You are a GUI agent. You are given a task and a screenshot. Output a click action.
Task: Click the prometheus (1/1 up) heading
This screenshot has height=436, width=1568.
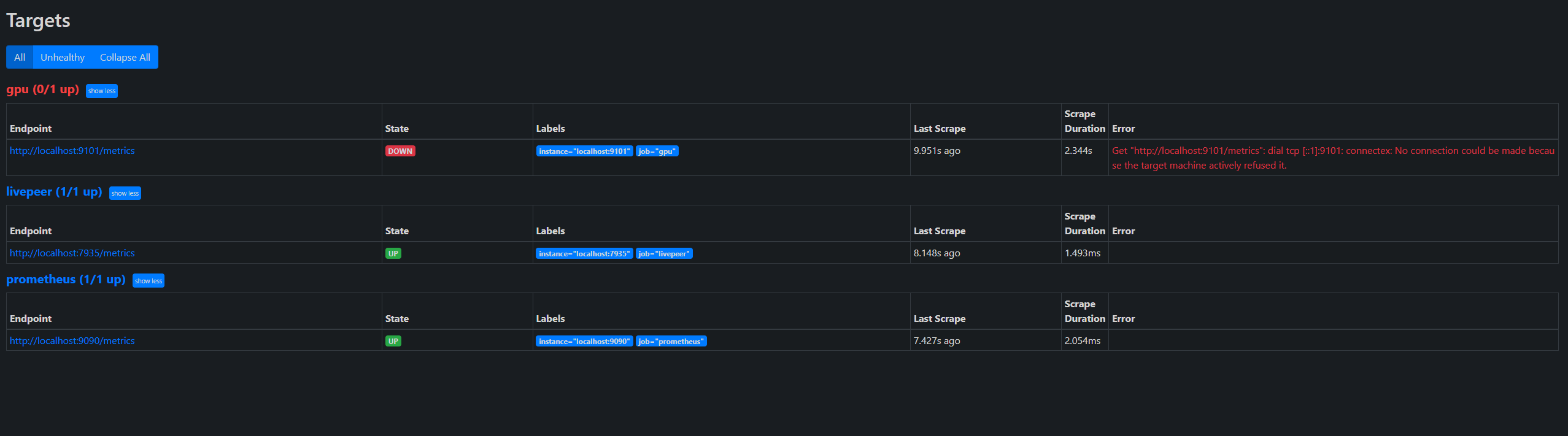tap(66, 280)
